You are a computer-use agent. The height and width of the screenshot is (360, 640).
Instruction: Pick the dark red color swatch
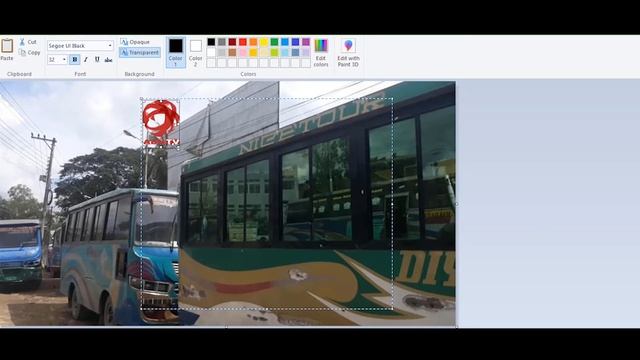click(232, 42)
